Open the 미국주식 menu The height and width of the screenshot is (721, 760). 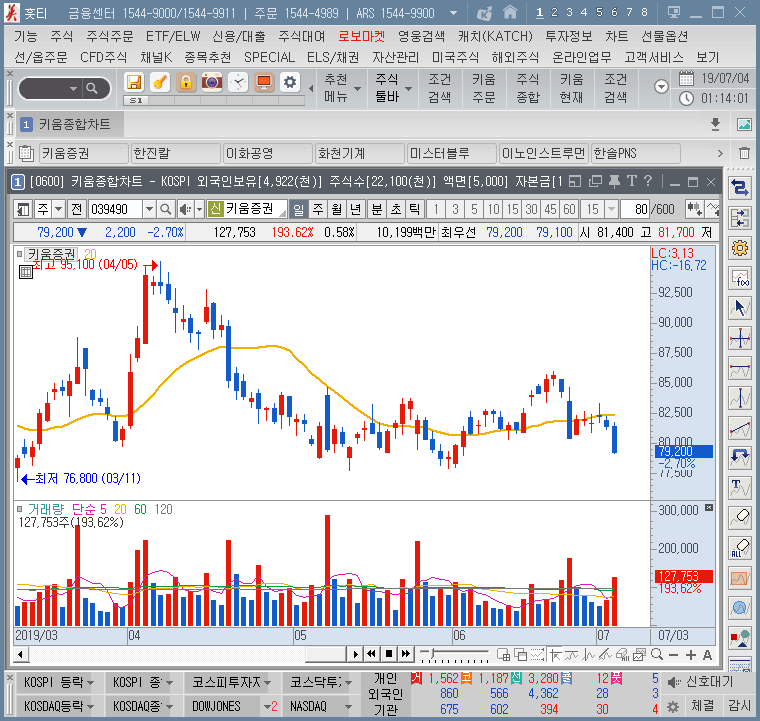click(x=455, y=57)
